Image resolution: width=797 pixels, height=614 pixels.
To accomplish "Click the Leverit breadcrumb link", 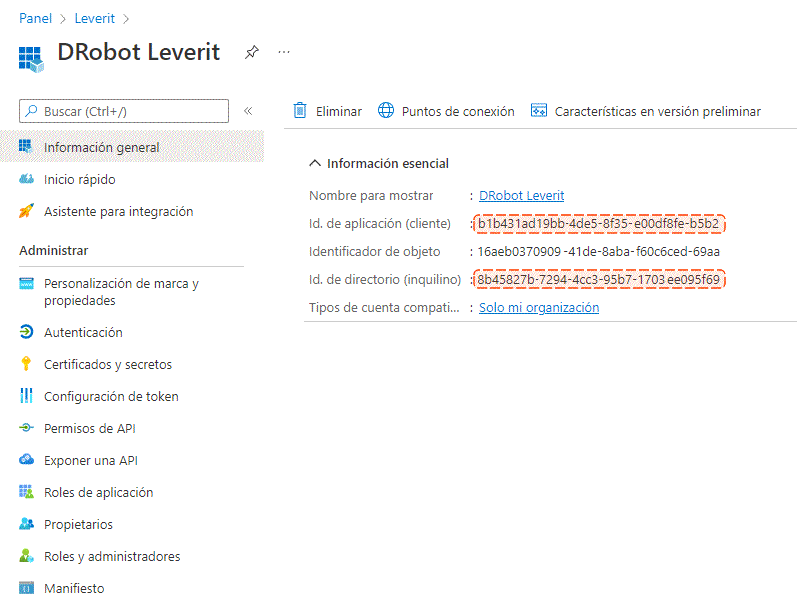I will 95,18.
